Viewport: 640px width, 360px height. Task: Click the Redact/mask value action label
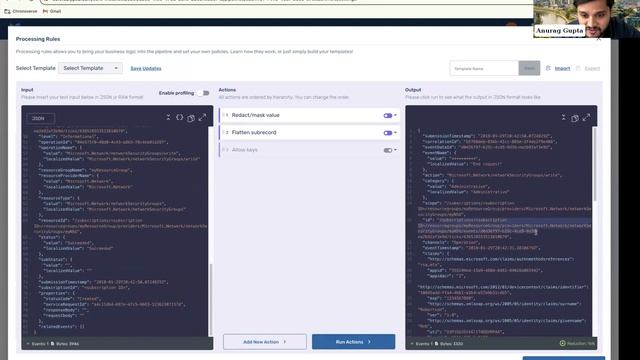256,115
